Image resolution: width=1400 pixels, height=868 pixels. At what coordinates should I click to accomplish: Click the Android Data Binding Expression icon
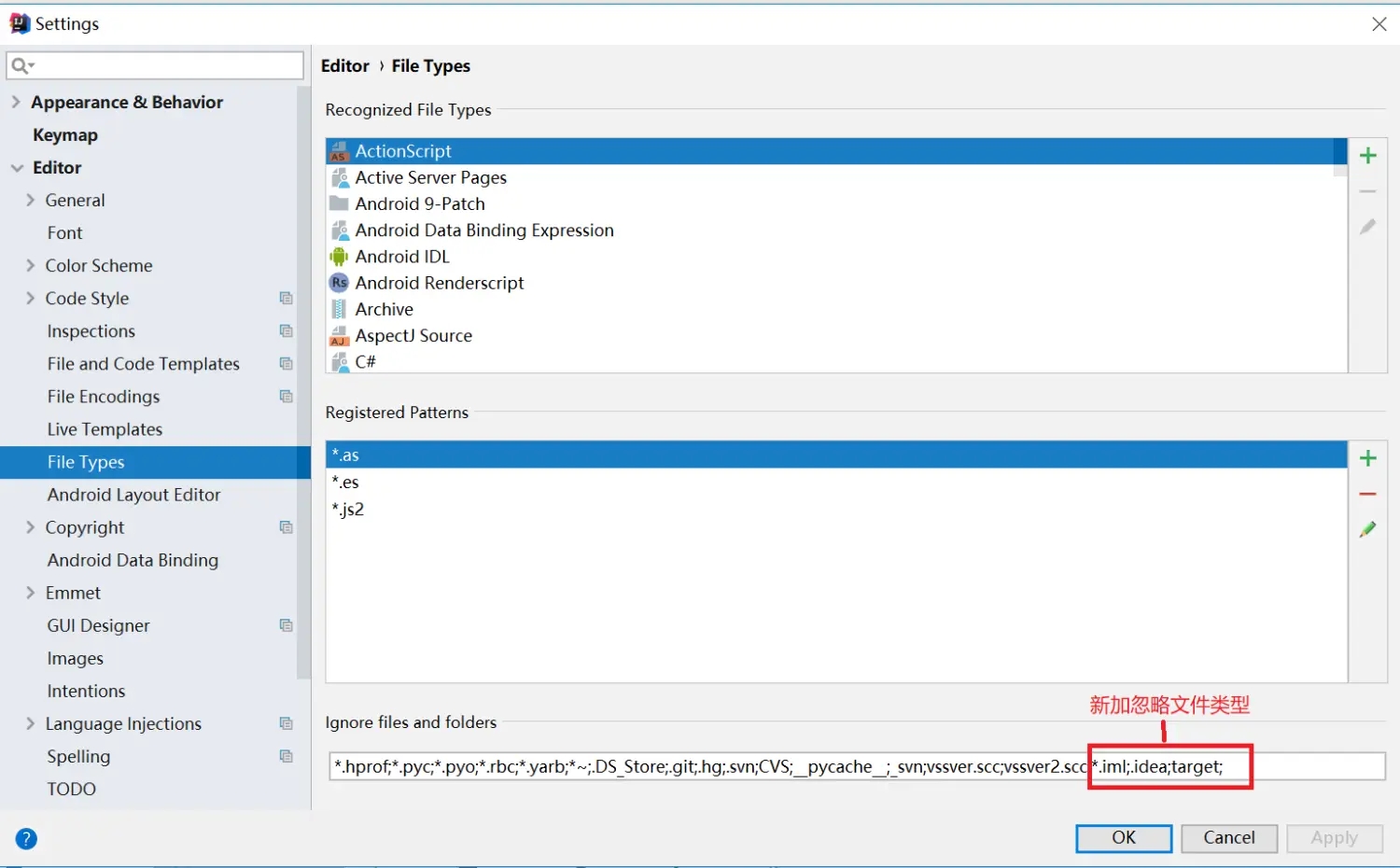coord(340,231)
